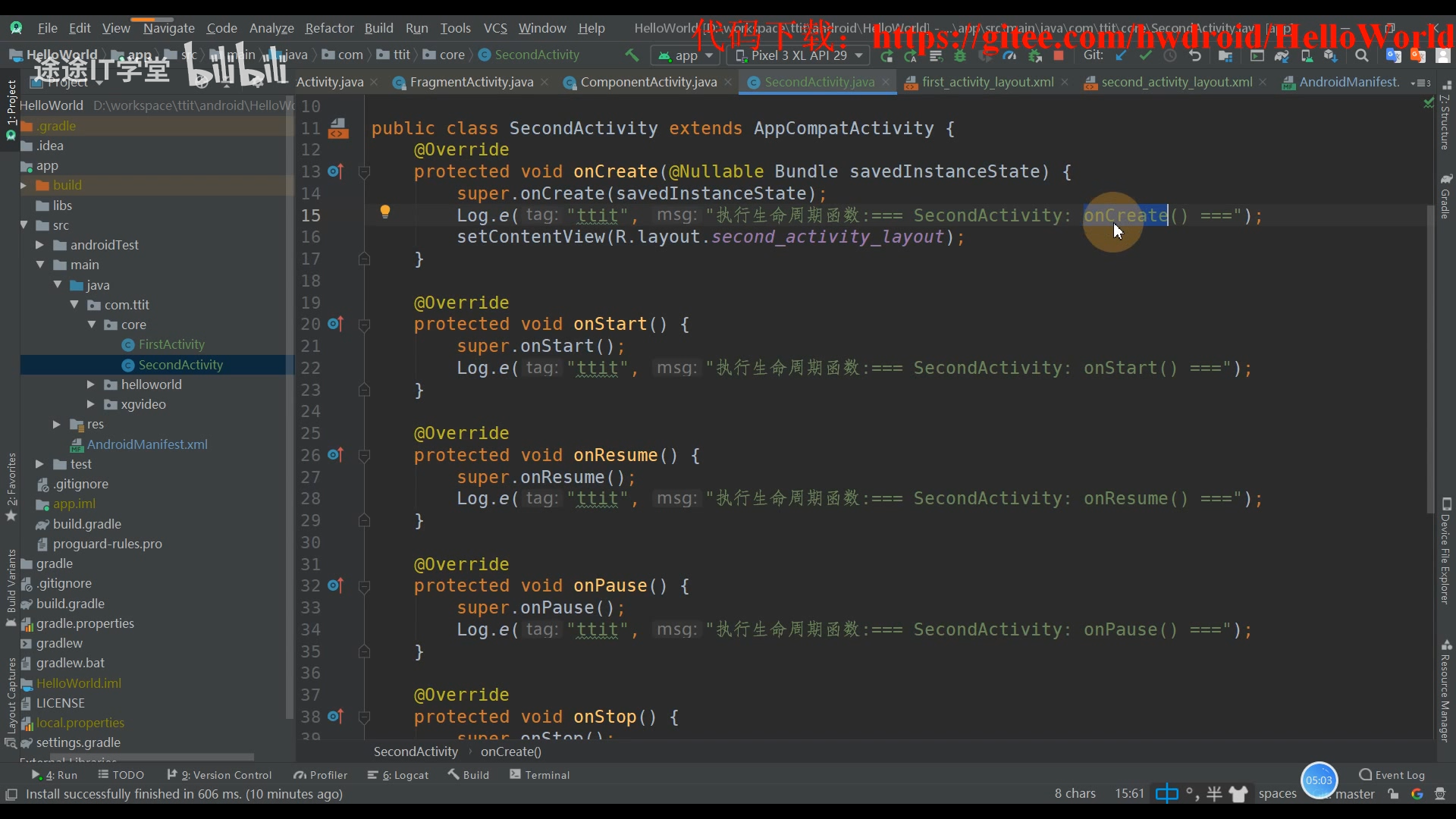
Task: Click the master Git branch widget
Action: pos(1354,794)
